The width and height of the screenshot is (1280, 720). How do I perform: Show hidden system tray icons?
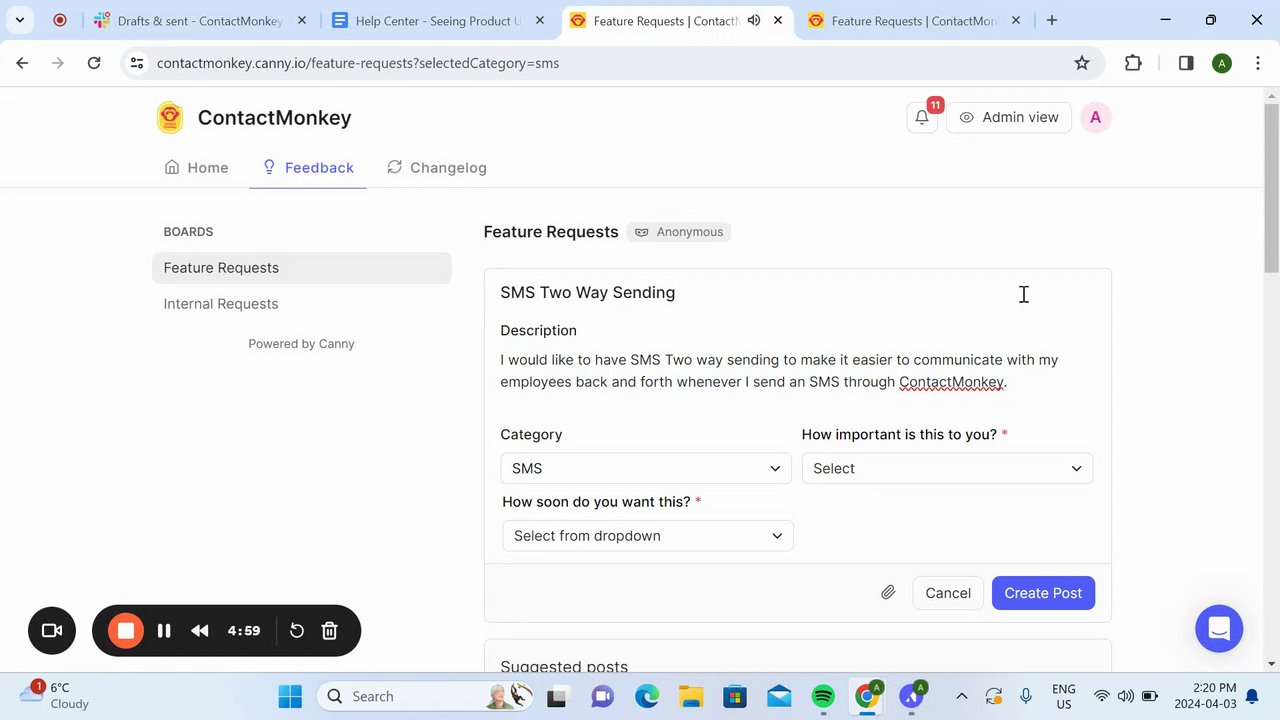[x=961, y=696]
